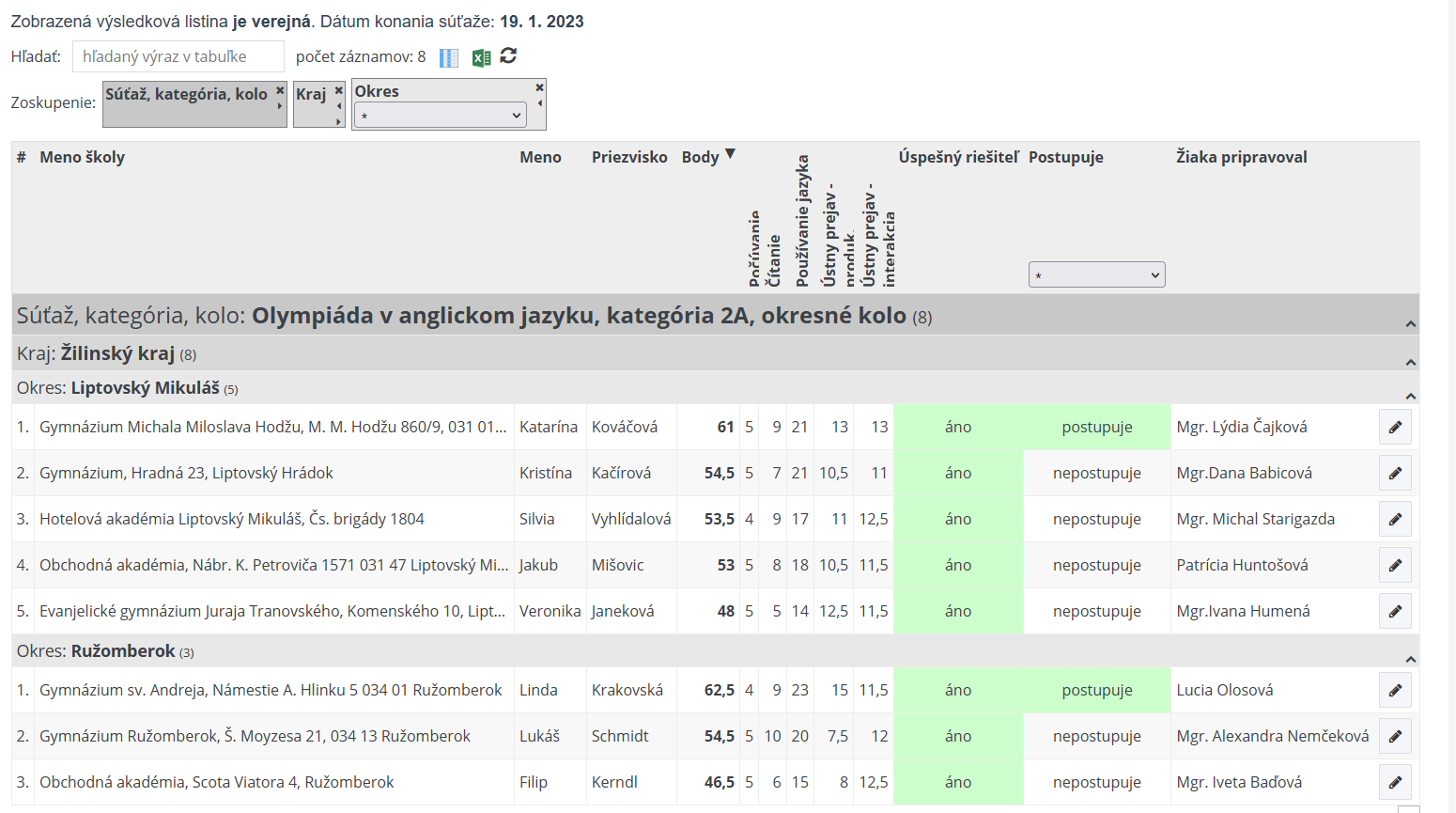Click the edit pencil for Filip Kerndl
1456x813 pixels.
point(1395,782)
